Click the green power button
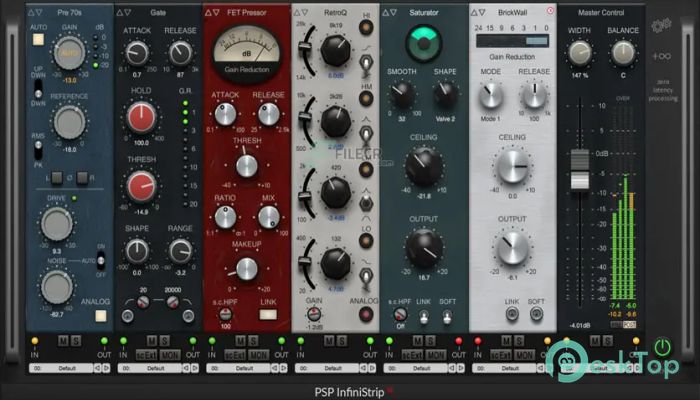Image resolution: width=700 pixels, height=400 pixels. tap(662, 347)
